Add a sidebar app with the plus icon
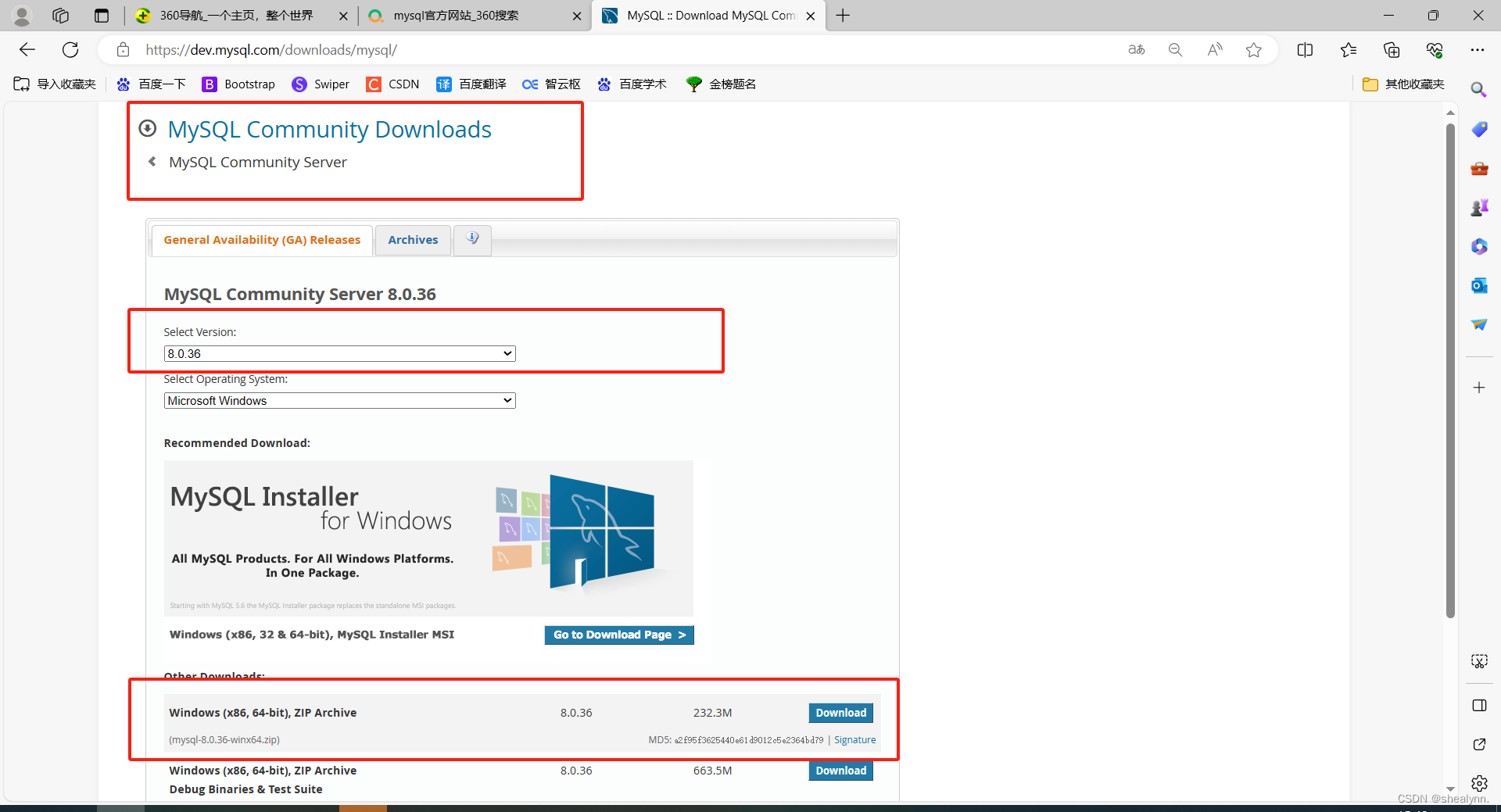The image size is (1501, 812). coord(1479,388)
